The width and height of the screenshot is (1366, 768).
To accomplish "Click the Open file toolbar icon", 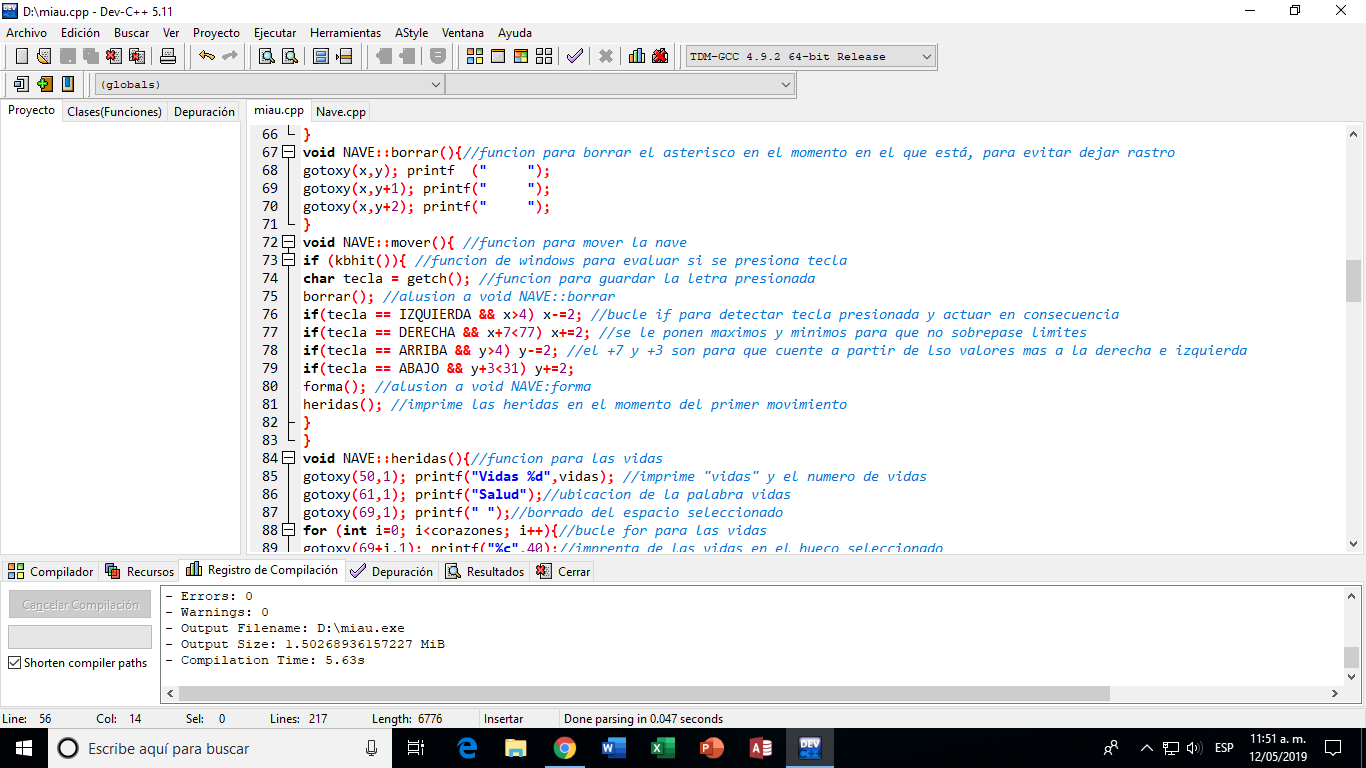I will click(44, 56).
